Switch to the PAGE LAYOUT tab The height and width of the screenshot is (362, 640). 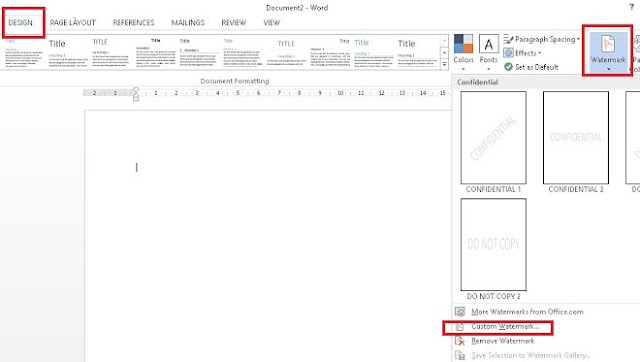(x=73, y=23)
